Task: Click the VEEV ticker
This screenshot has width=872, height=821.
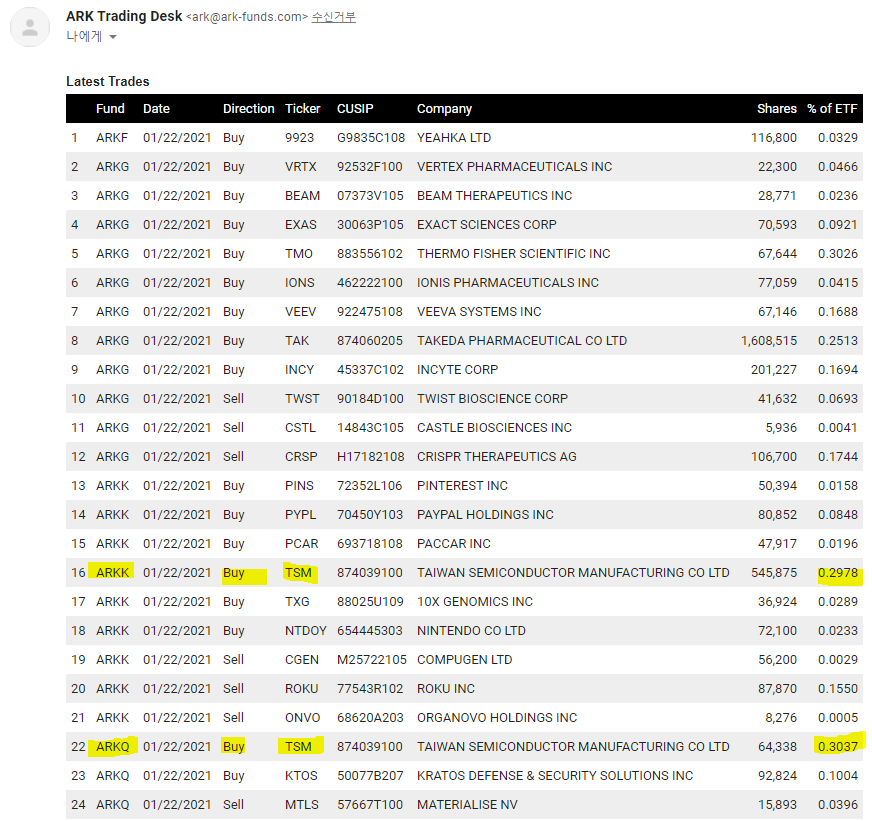Action: point(301,311)
